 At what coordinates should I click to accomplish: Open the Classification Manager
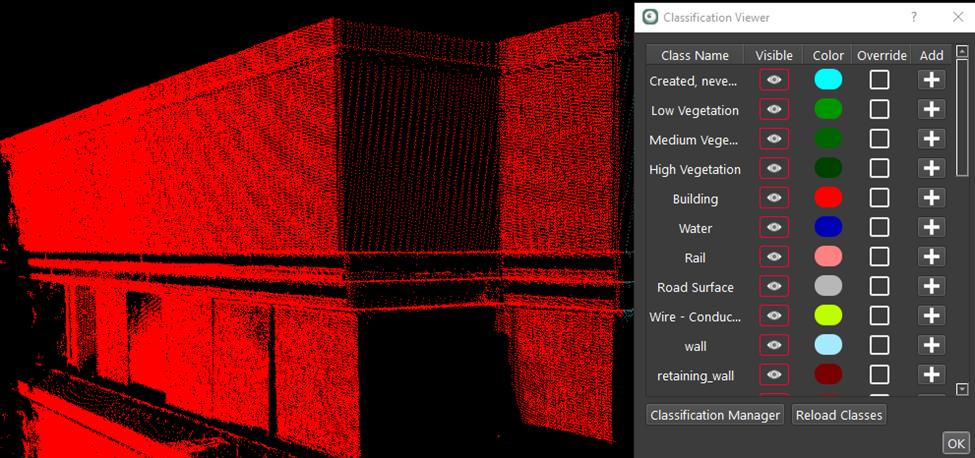714,414
